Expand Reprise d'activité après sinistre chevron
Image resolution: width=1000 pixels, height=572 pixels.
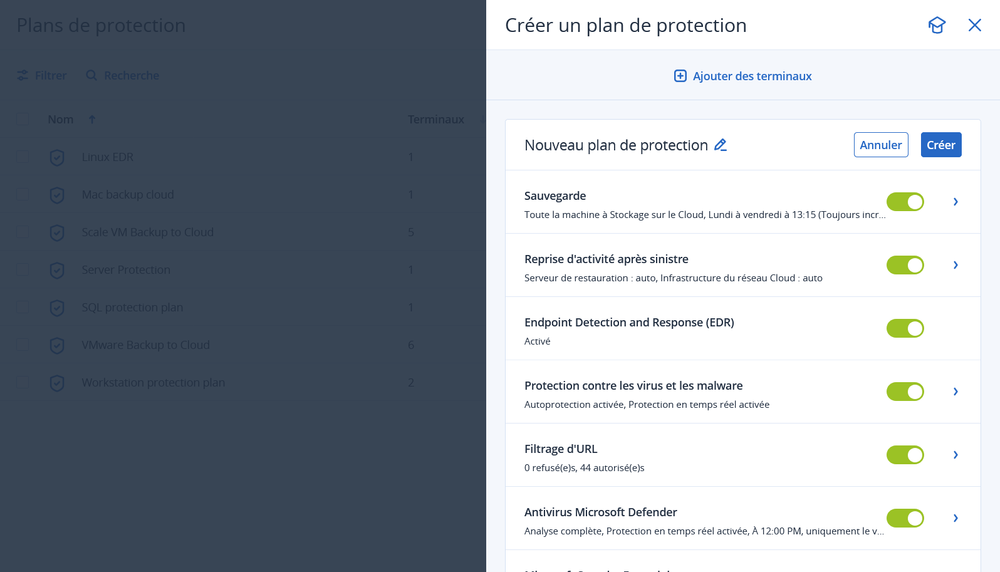(x=955, y=265)
